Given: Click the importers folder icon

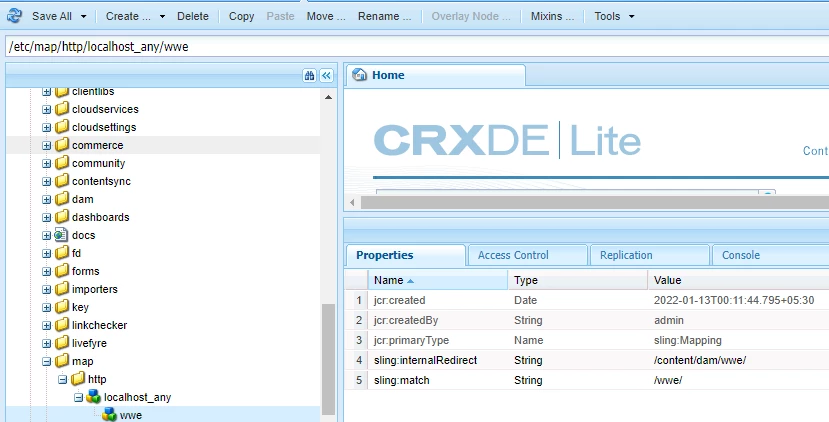Looking at the screenshot, I should 62,289.
